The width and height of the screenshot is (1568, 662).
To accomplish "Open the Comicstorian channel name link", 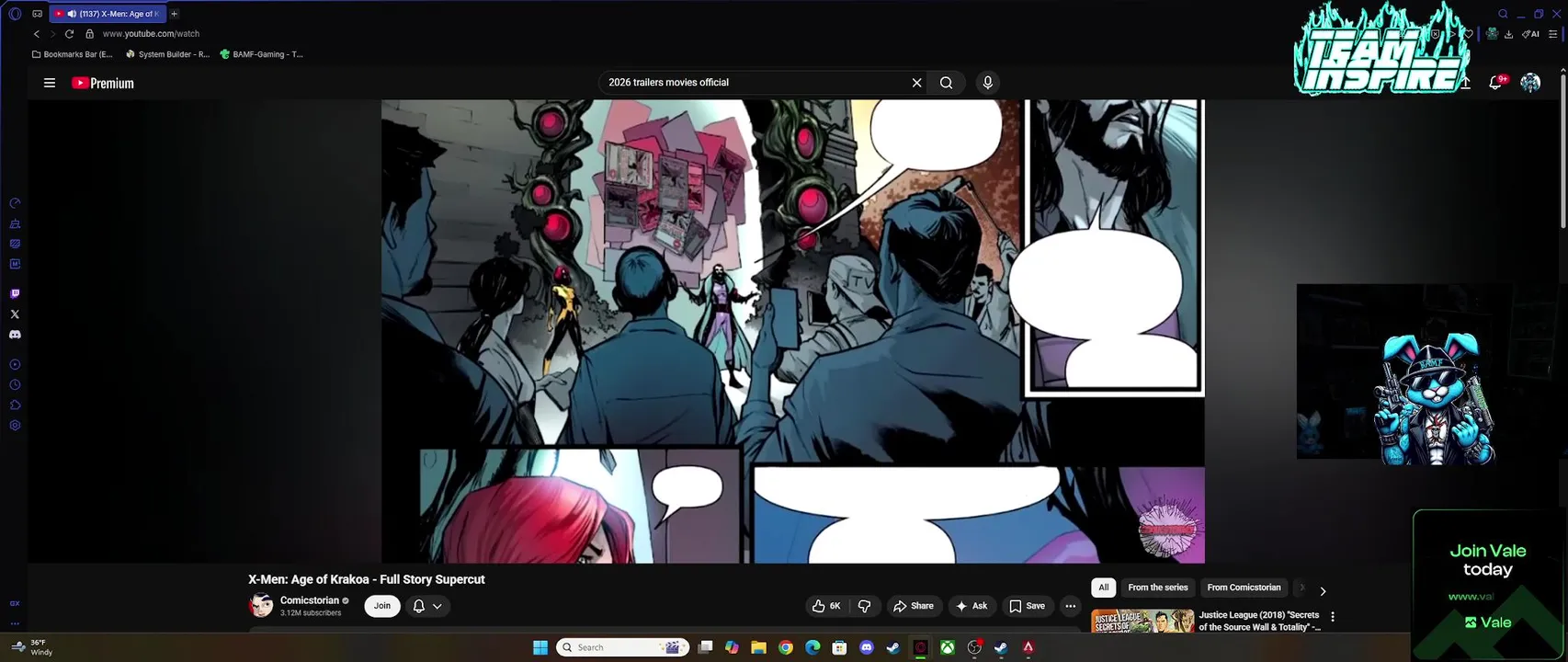I will (x=310, y=600).
